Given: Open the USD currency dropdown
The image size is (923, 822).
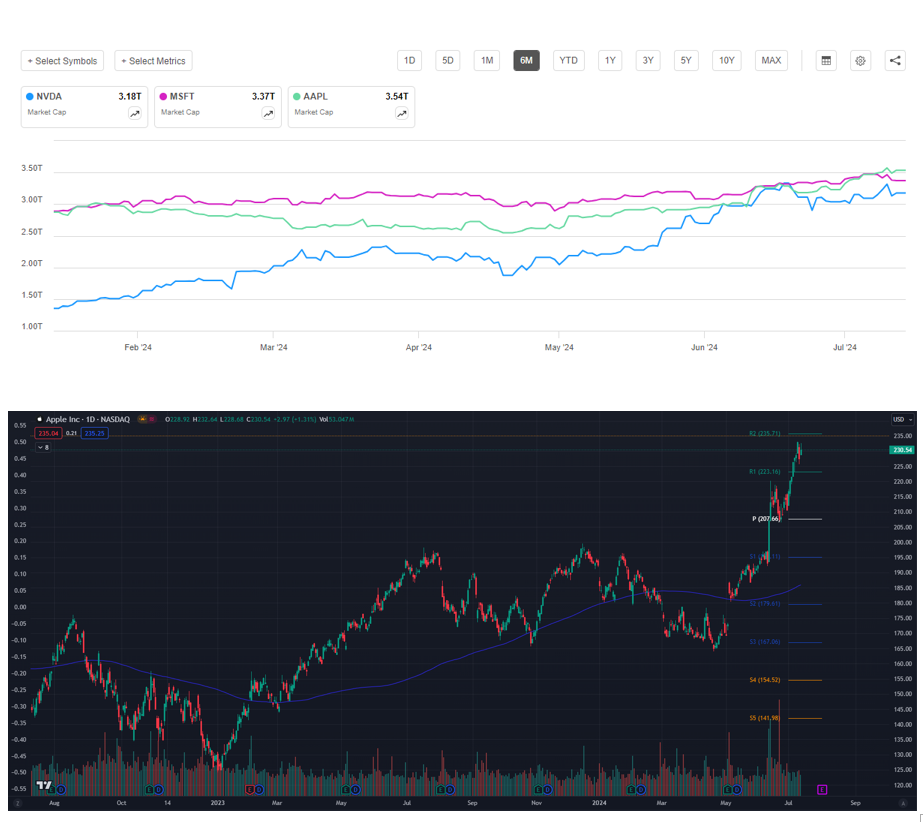Looking at the screenshot, I should click(902, 419).
